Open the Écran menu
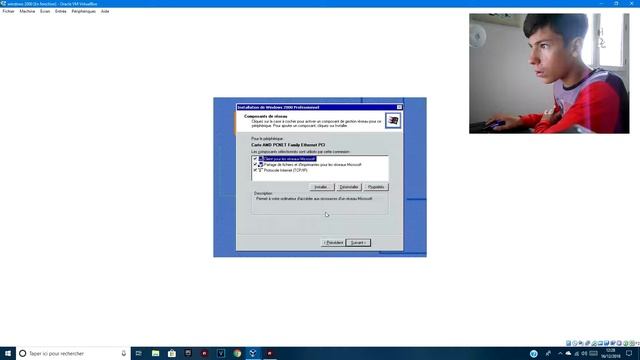The width and height of the screenshot is (640, 360). pyautogui.click(x=45, y=11)
